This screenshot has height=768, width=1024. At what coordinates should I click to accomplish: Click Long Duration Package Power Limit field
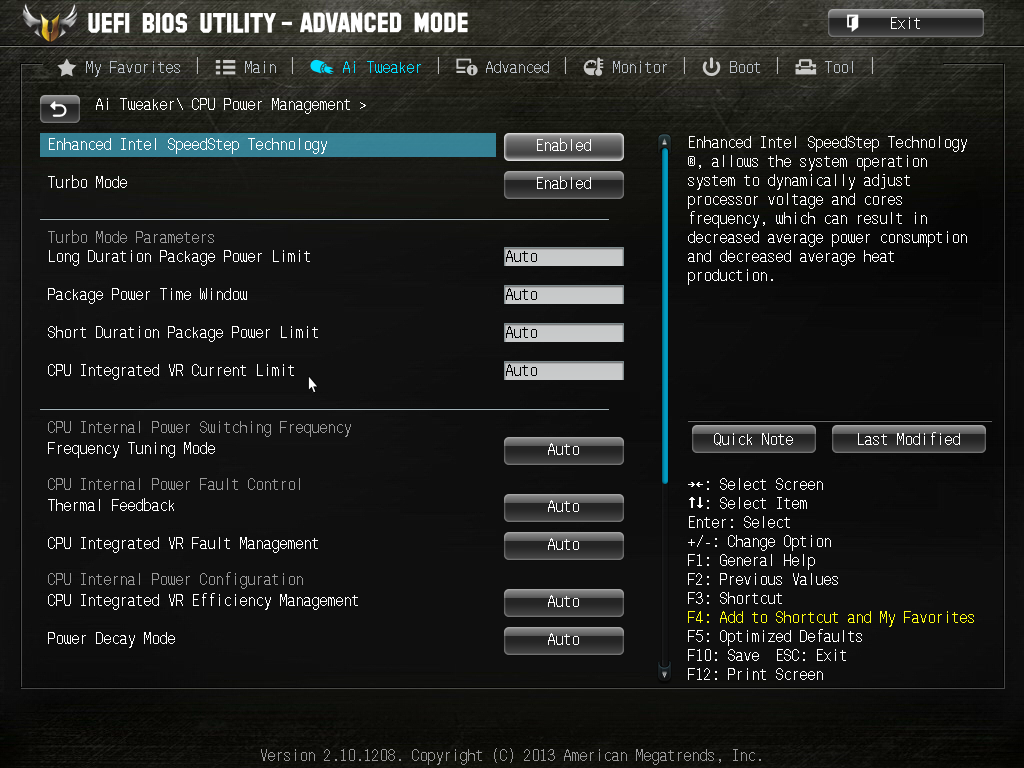(x=564, y=257)
